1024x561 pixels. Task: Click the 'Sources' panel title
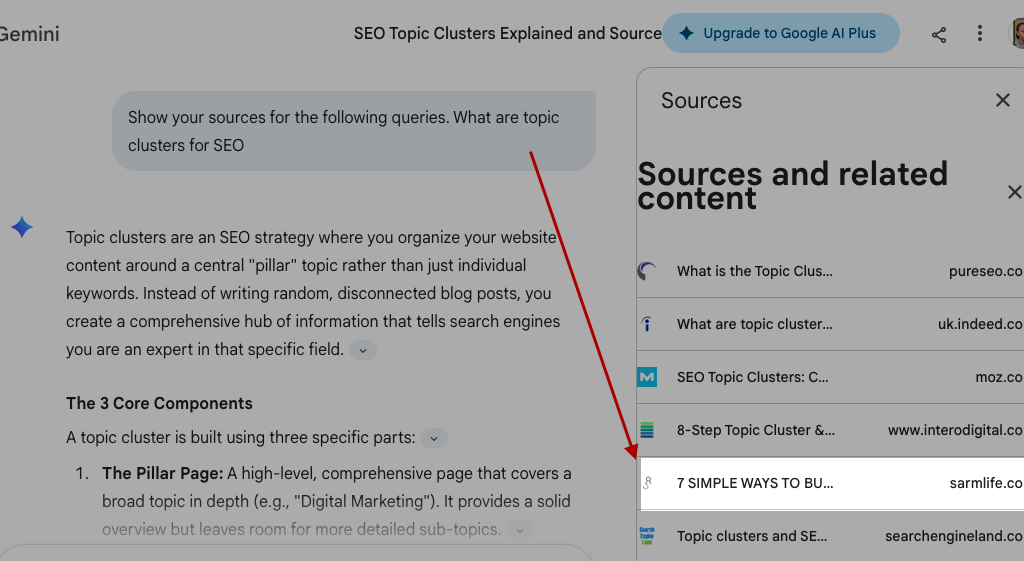(701, 101)
